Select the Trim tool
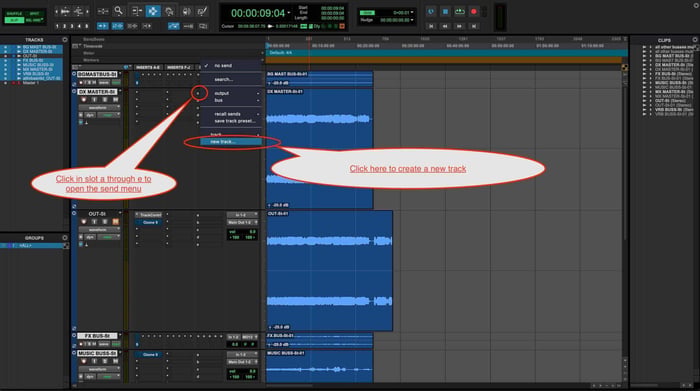700x391 pixels. [x=136, y=11]
